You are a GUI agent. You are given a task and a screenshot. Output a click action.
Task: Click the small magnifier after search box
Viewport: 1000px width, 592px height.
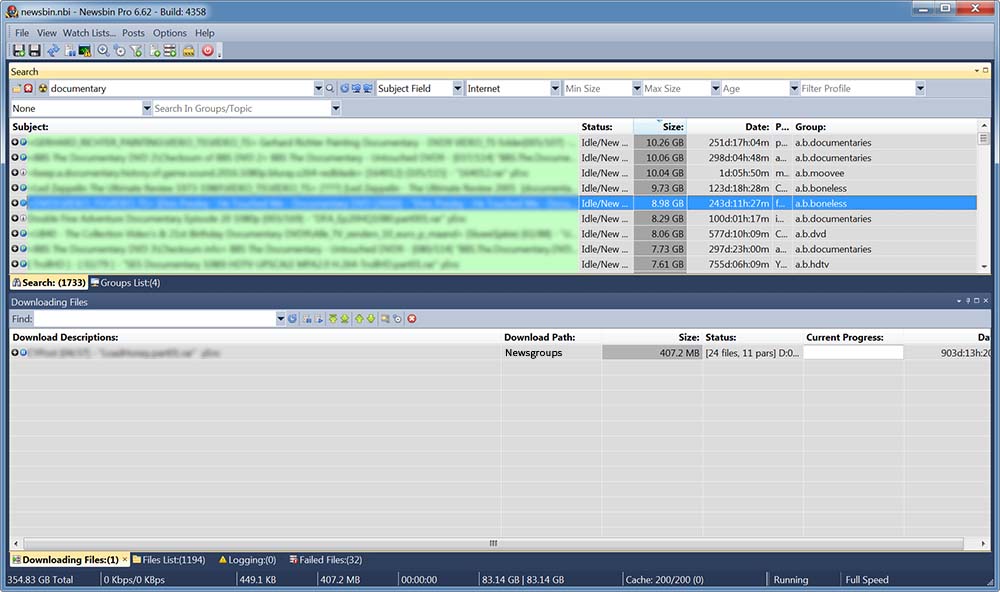pos(330,89)
